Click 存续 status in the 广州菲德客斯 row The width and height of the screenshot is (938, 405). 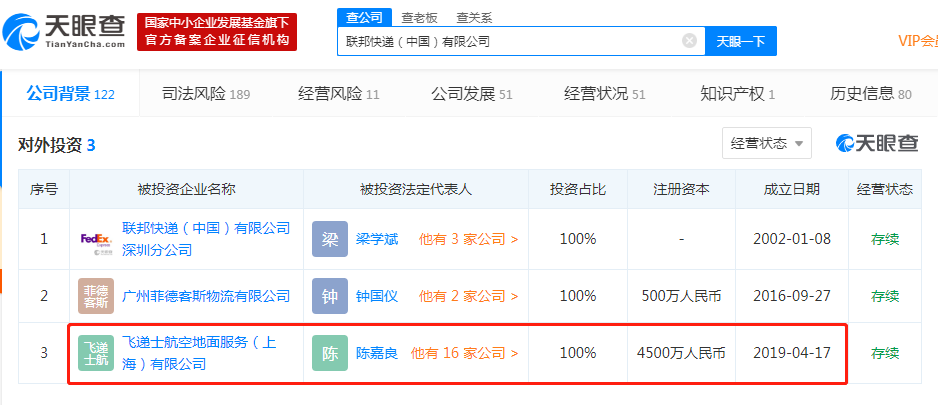(885, 296)
